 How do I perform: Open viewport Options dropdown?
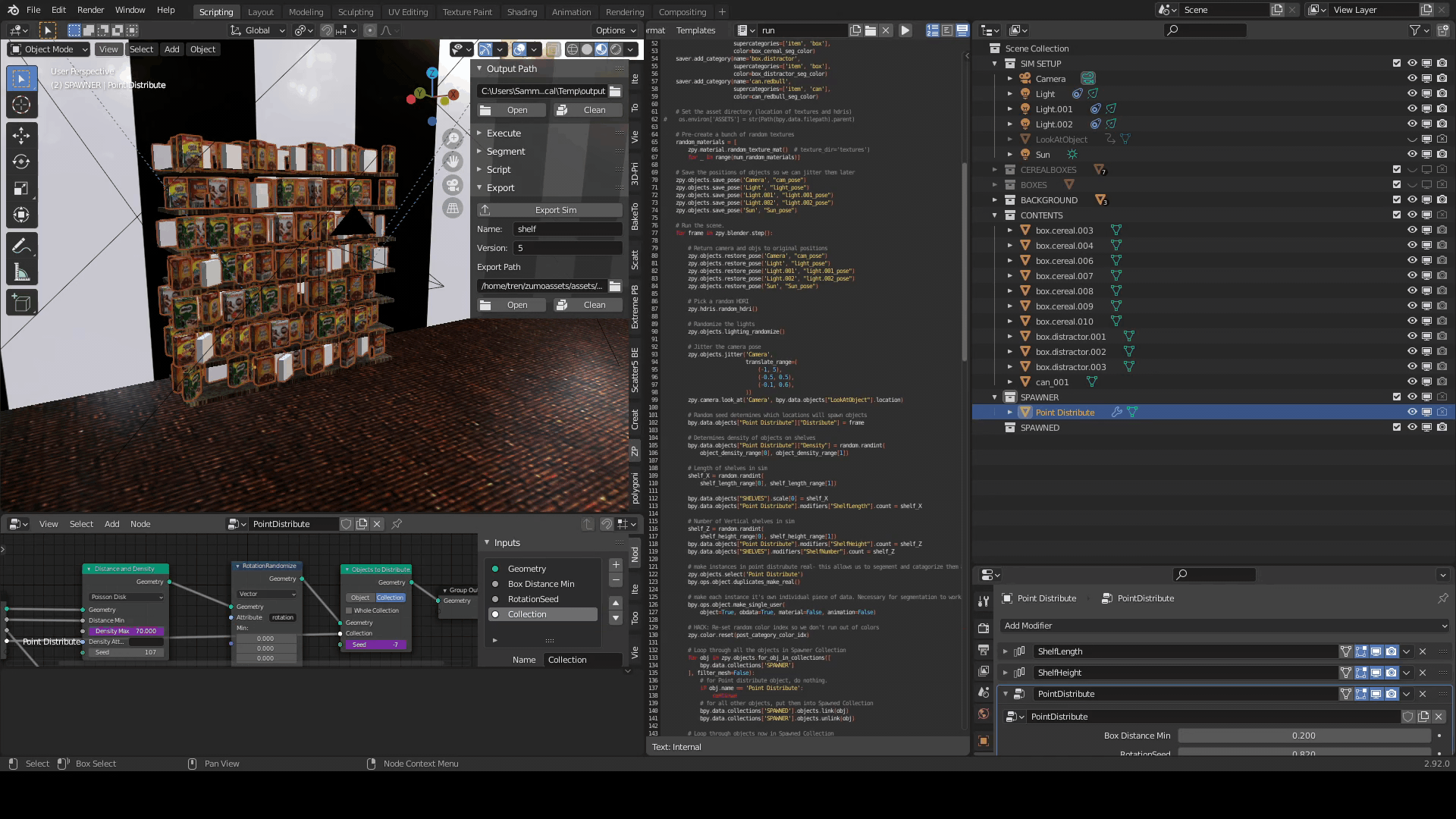coord(615,30)
